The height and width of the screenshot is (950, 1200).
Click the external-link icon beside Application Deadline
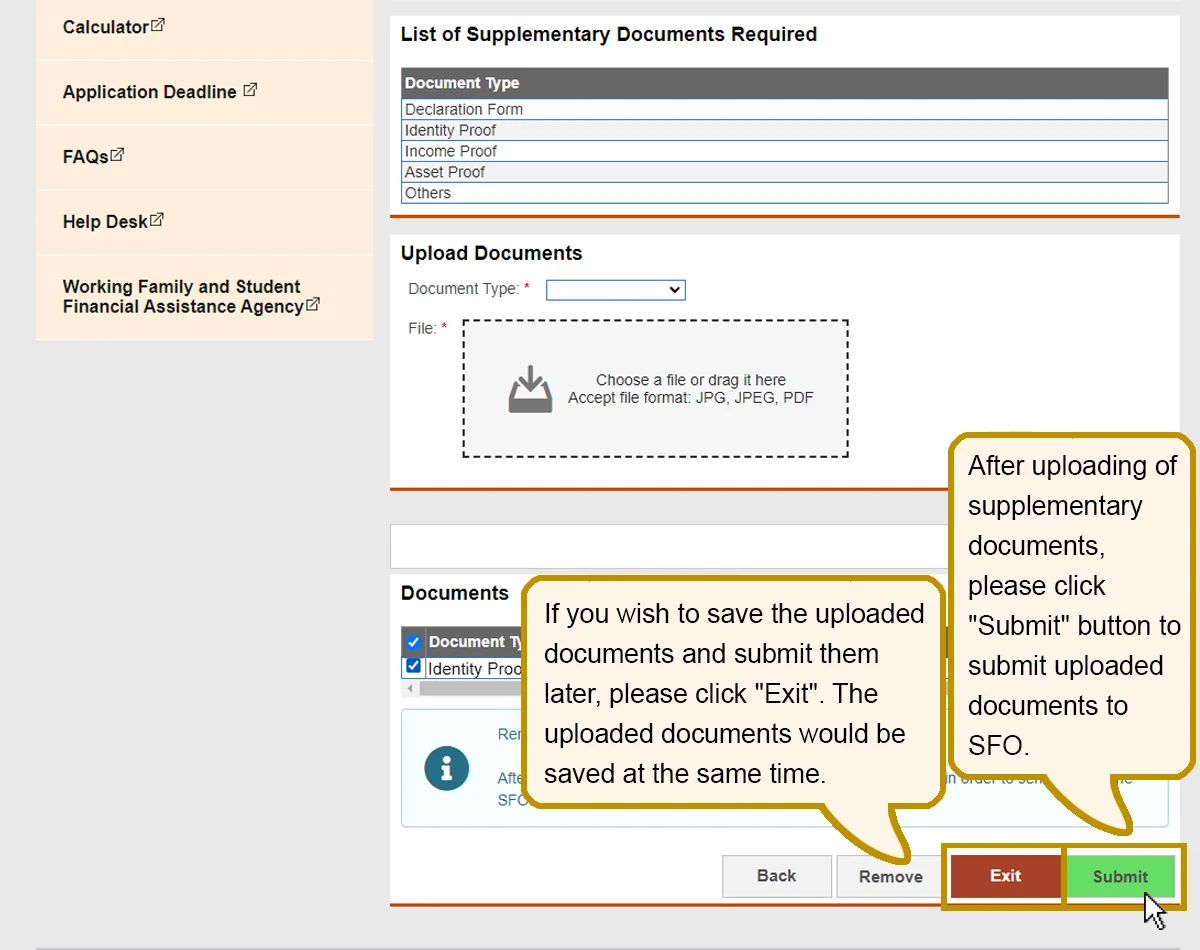coord(250,90)
